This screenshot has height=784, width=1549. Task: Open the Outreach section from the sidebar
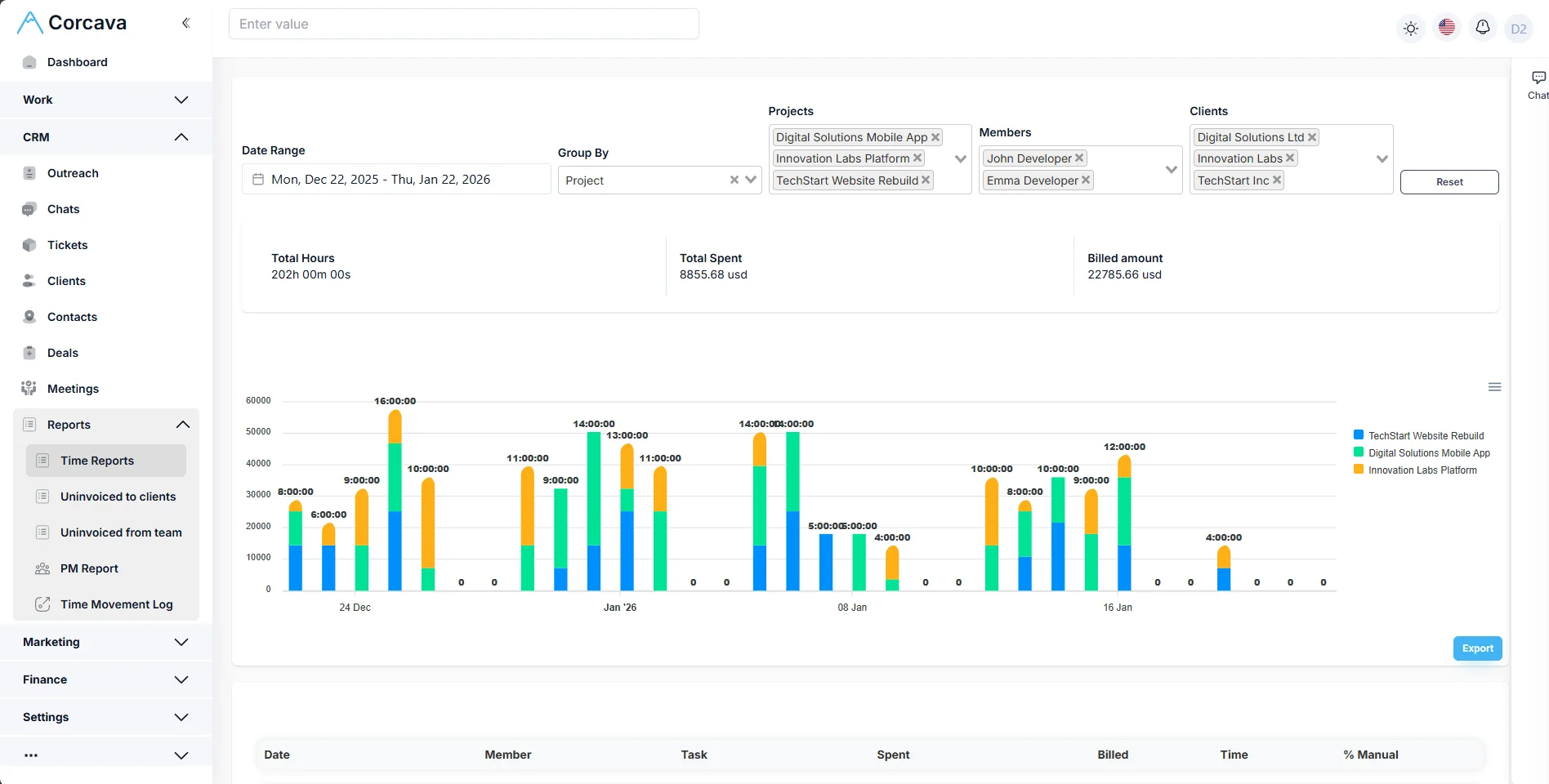coord(74,173)
